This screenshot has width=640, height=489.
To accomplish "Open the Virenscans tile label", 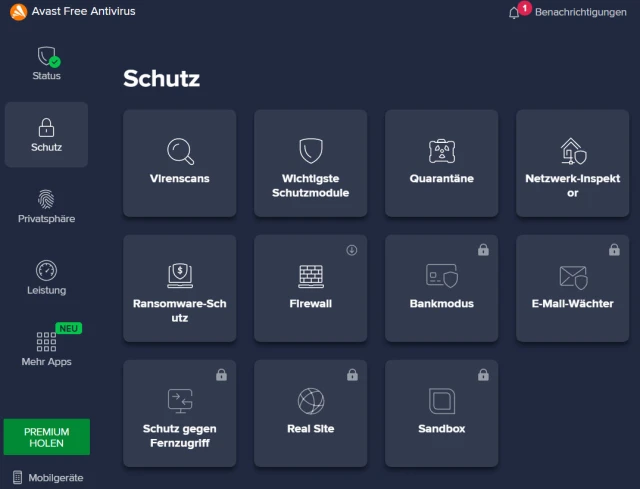I will (x=180, y=178).
